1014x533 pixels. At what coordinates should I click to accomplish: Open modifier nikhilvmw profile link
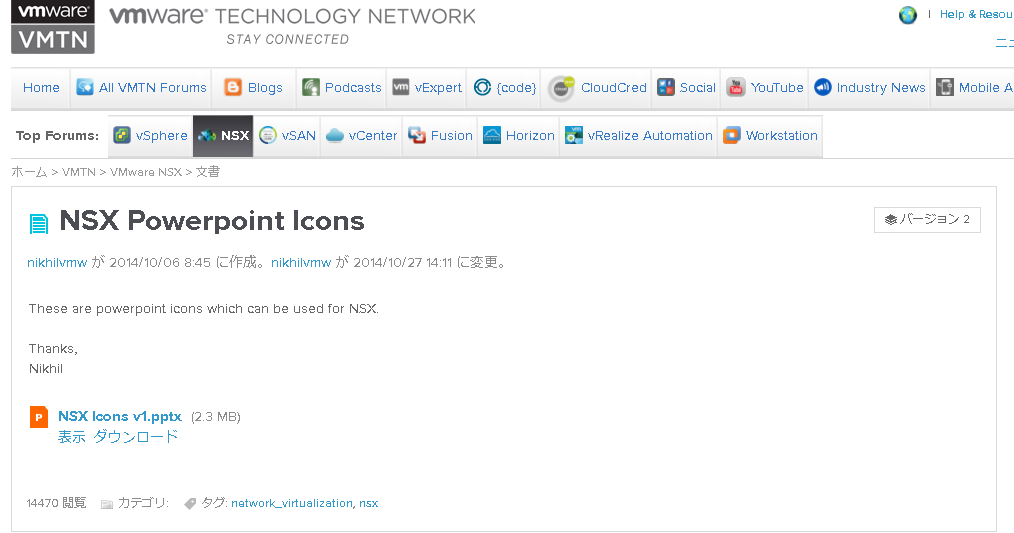(301, 262)
